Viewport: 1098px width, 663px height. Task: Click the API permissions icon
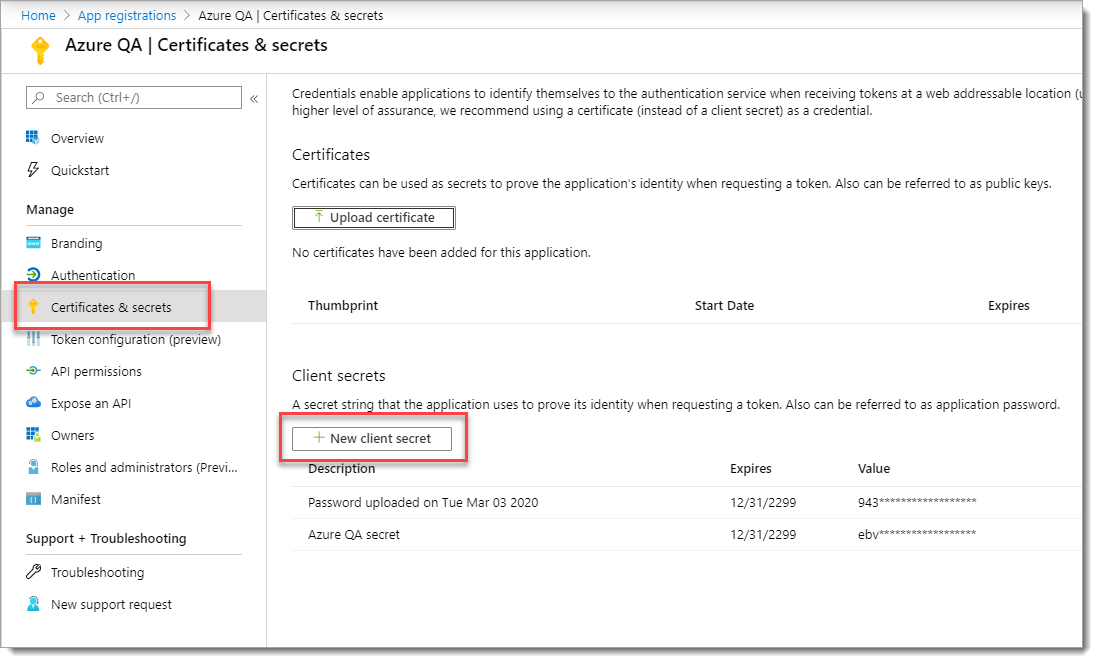pyautogui.click(x=33, y=371)
